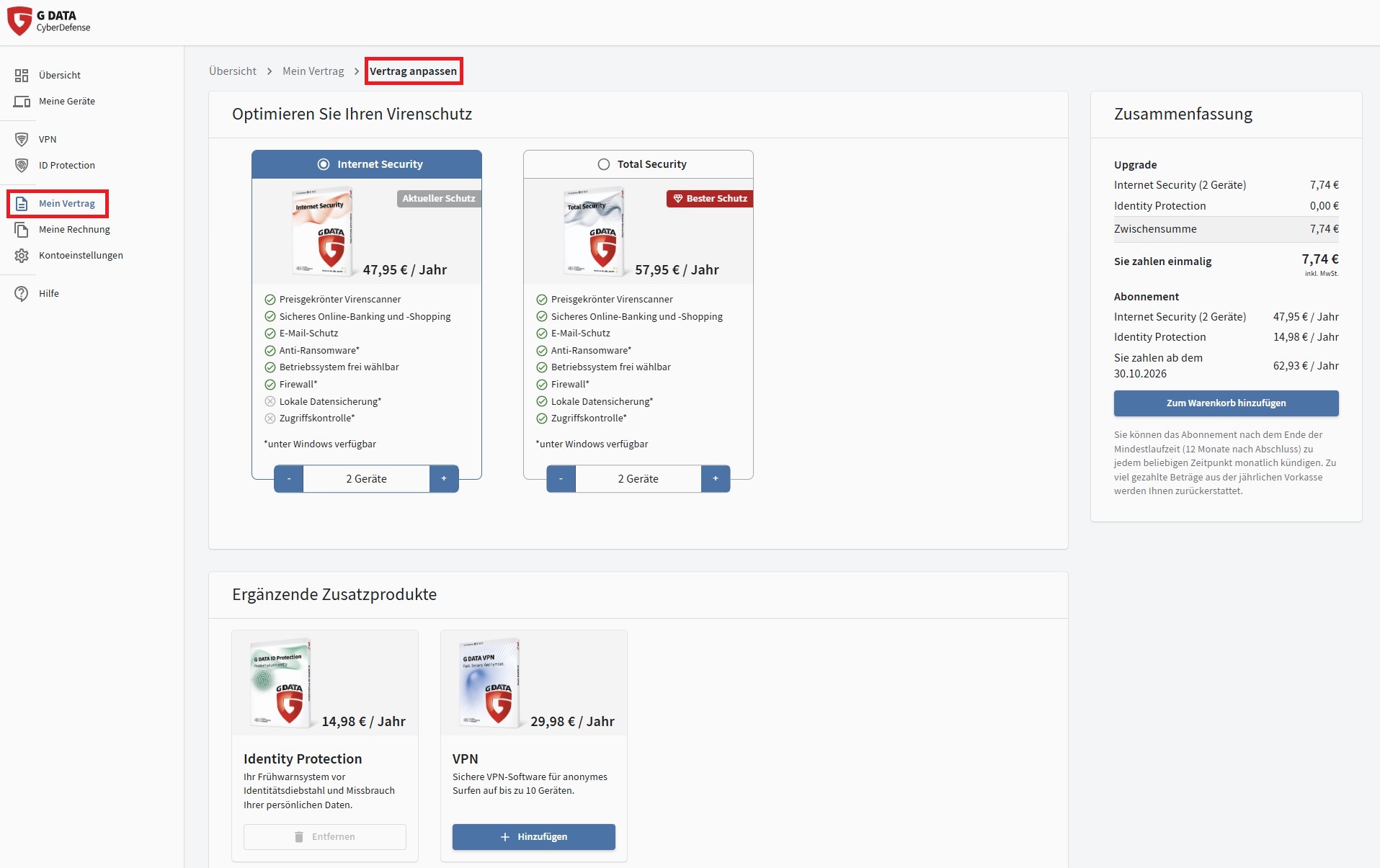Open Kontoeinstellungen via the gear icon
The image size is (1380, 868).
[x=22, y=256]
